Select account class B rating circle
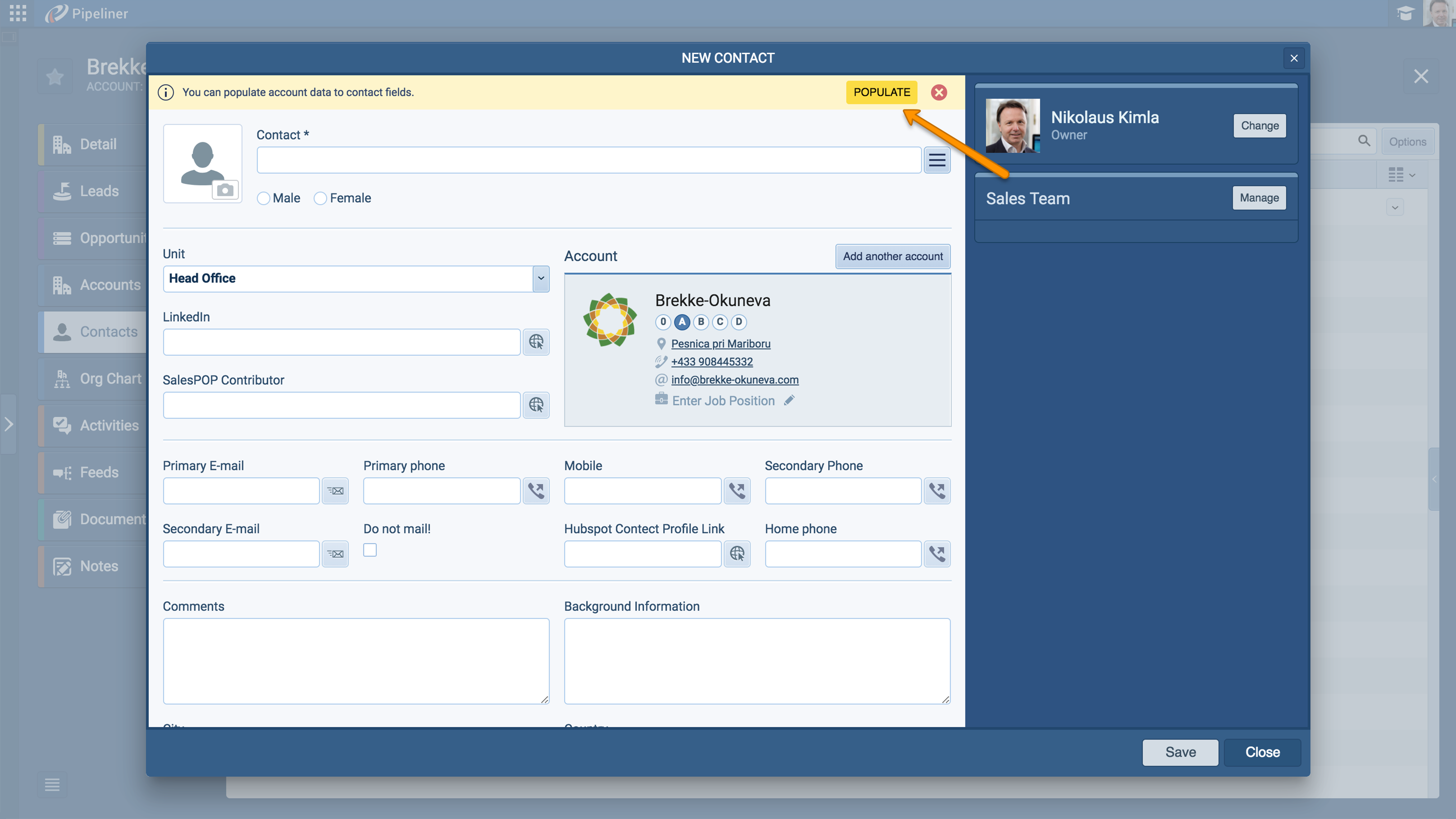Screen dimensions: 1456x819 pos(701,322)
